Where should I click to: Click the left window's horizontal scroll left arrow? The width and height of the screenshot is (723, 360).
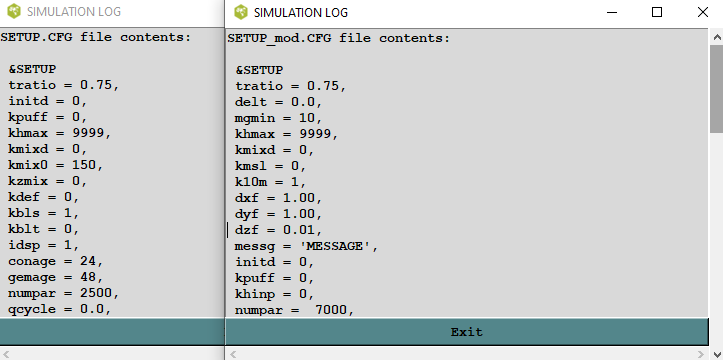pyautogui.click(x=6, y=354)
